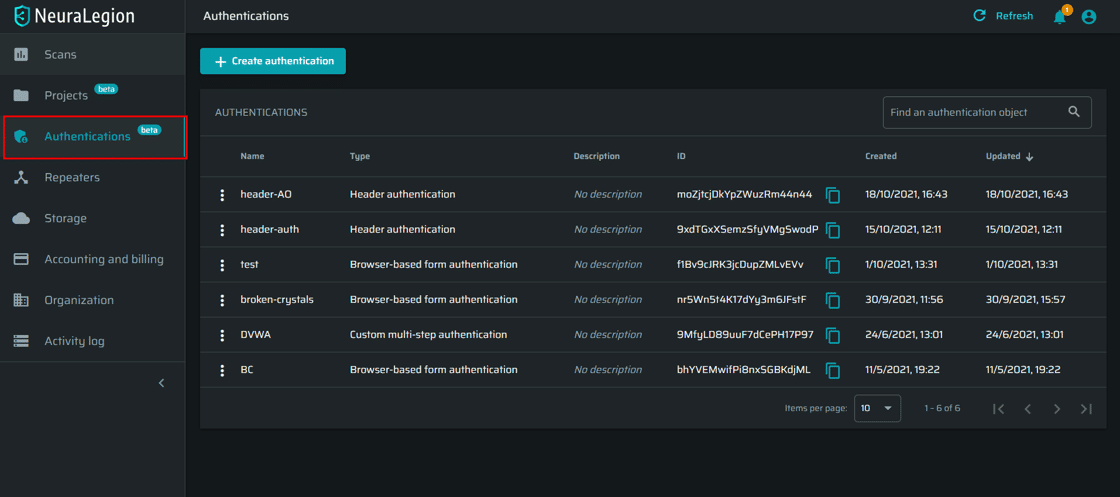Image resolution: width=1120 pixels, height=497 pixels.
Task: Open actions menu for broken-crystals
Action: pyautogui.click(x=222, y=300)
